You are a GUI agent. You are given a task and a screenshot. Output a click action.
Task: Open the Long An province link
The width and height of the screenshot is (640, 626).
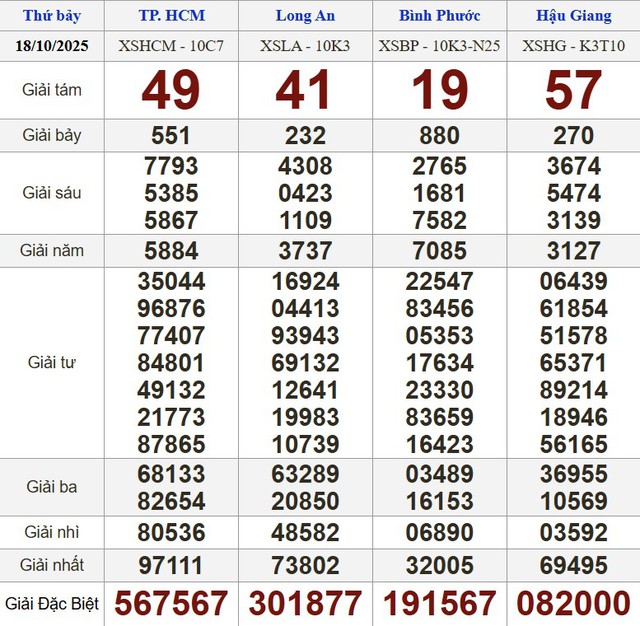[x=305, y=16]
